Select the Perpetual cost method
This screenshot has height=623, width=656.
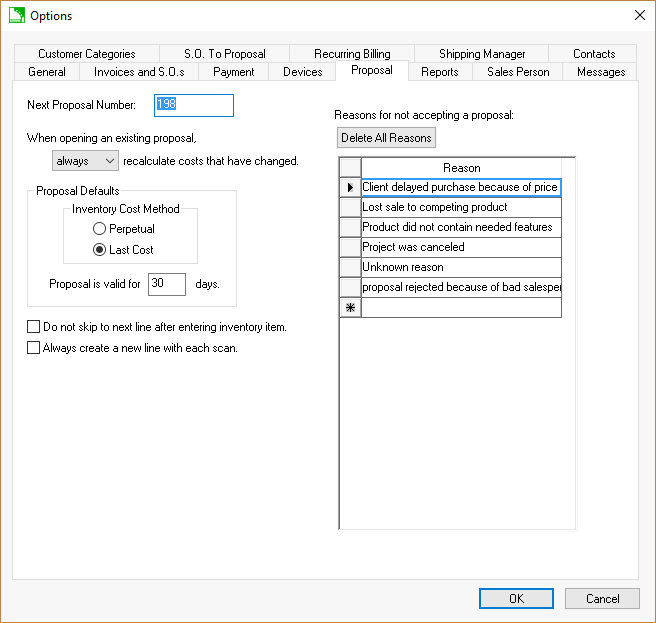click(100, 229)
